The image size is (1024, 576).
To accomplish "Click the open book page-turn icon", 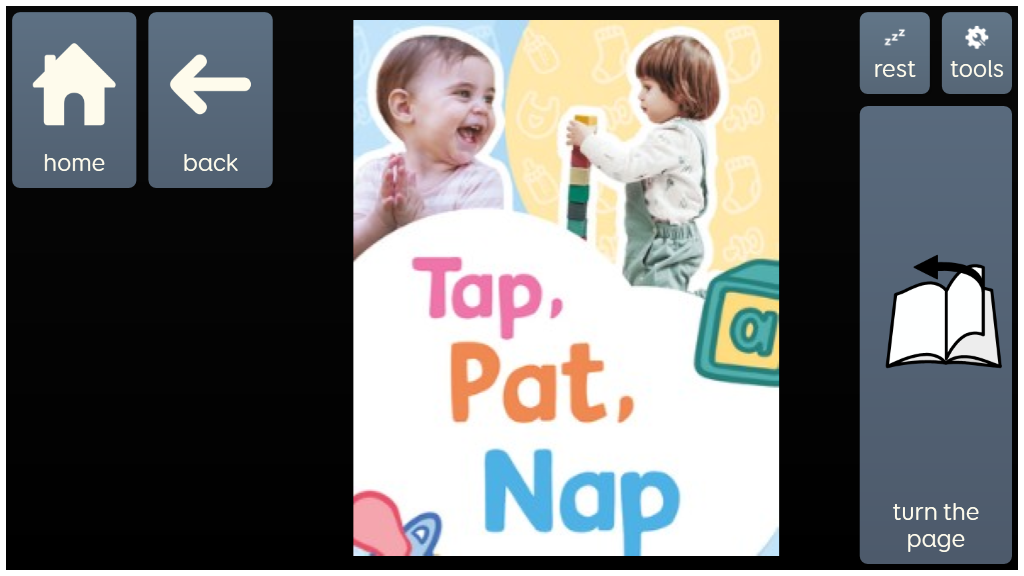I will coord(943,312).
